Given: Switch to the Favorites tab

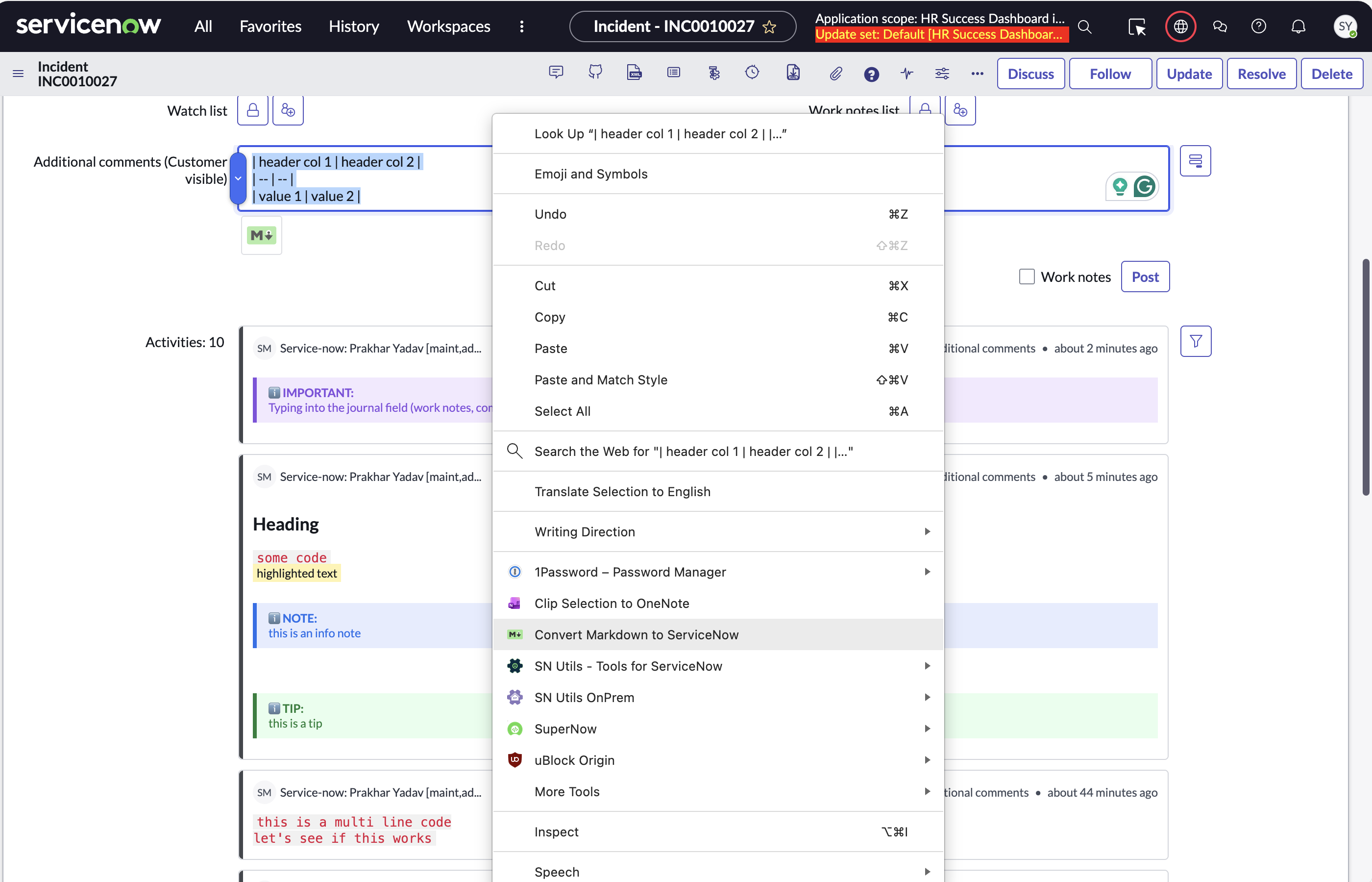Looking at the screenshot, I should pos(270,26).
